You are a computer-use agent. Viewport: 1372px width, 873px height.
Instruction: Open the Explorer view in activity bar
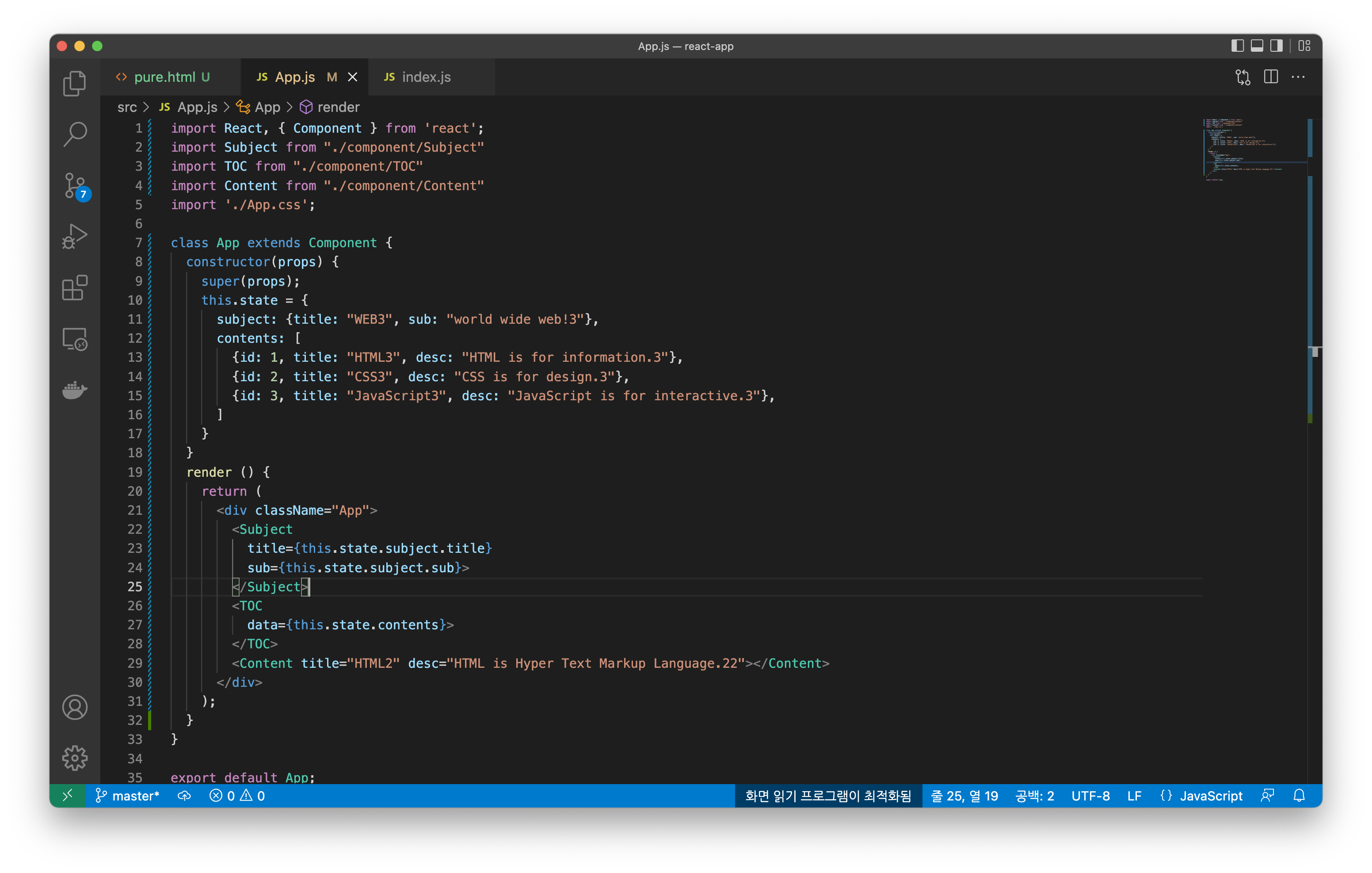click(75, 84)
